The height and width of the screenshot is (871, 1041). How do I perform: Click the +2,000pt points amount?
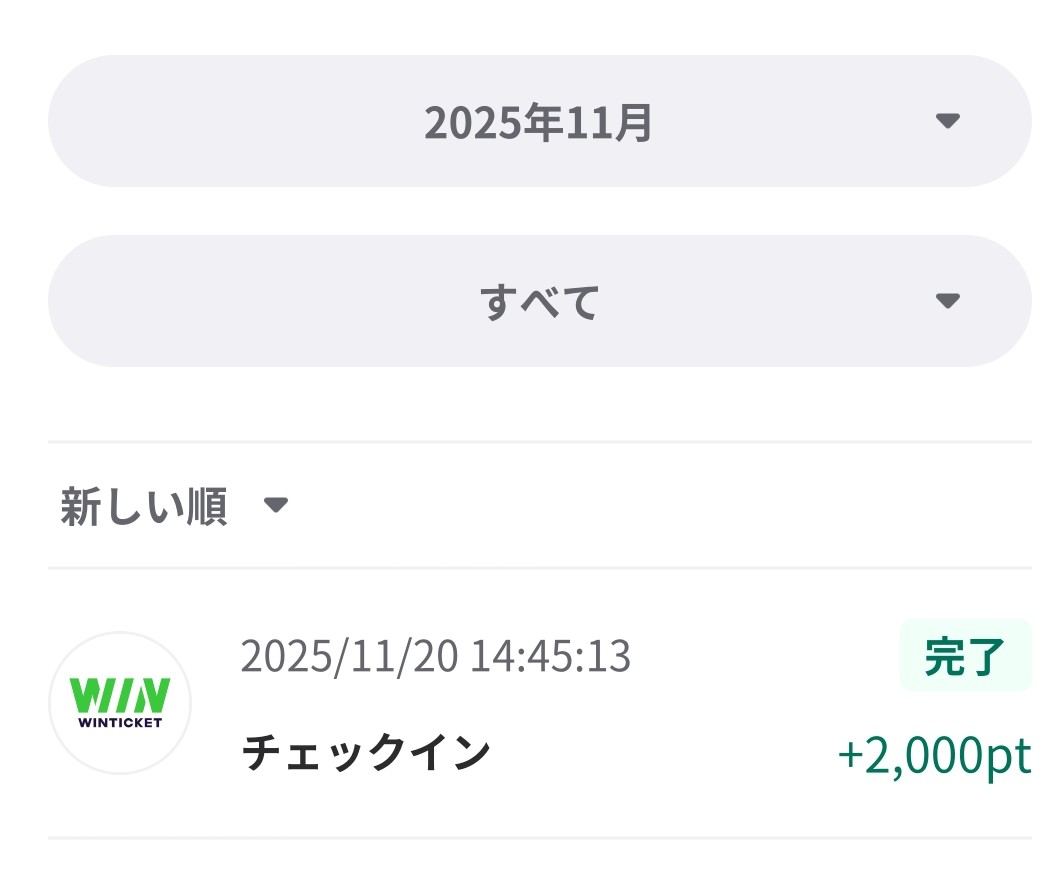[x=934, y=756]
